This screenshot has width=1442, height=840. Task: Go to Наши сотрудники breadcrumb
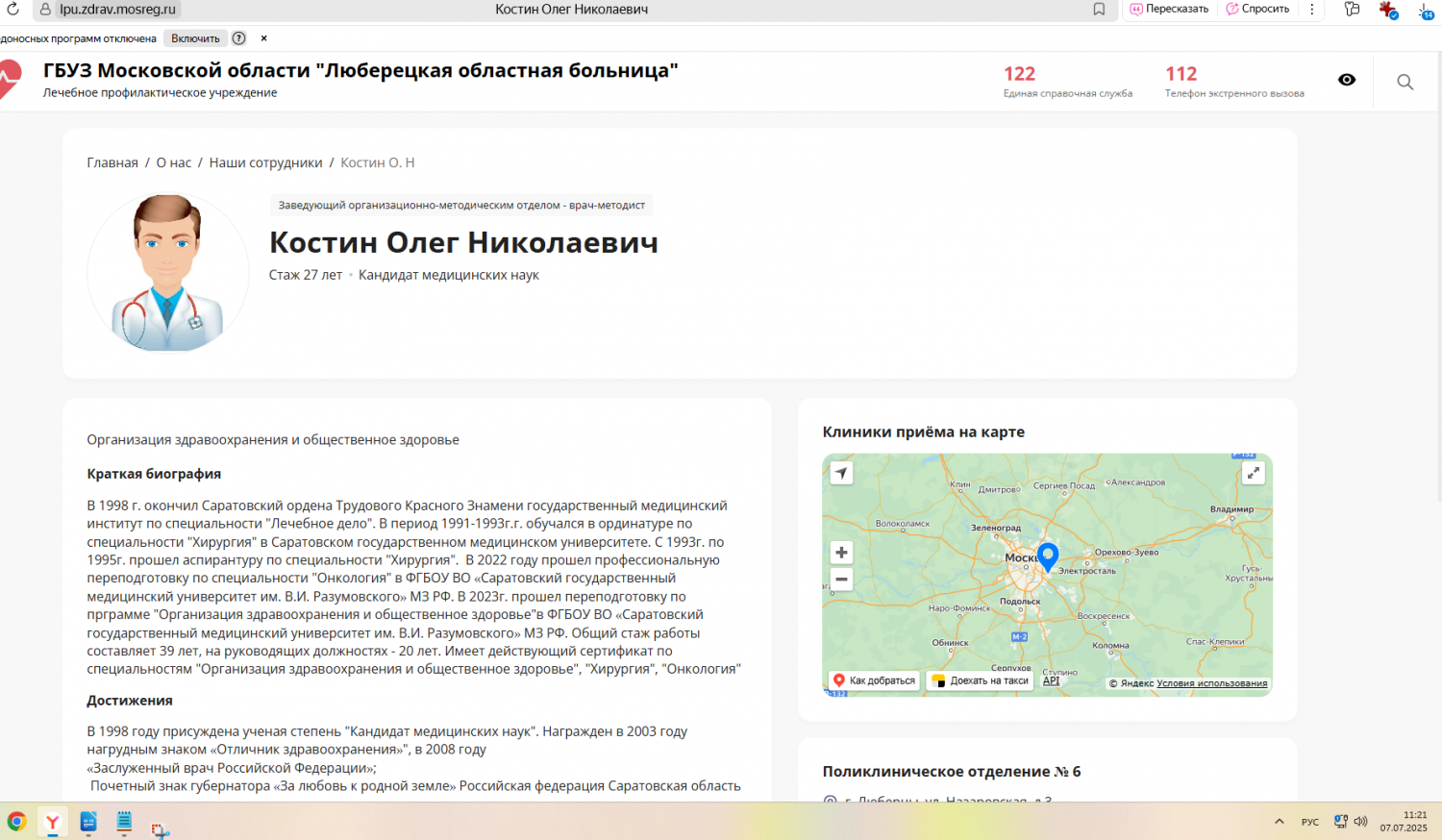coord(265,162)
